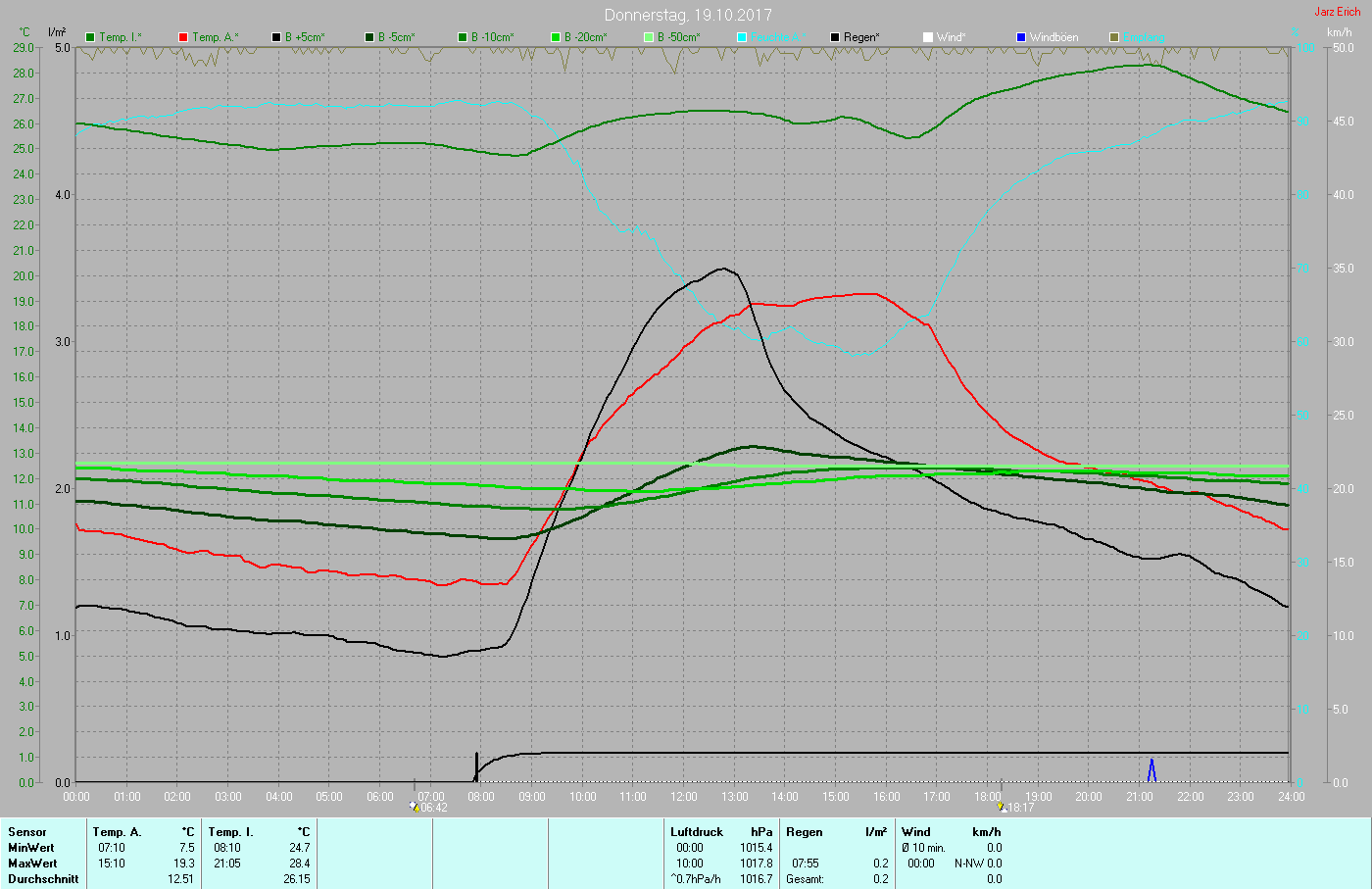Screen dimensions: 1372x889
Task: Click the Regen column header in the table
Action: coord(805,832)
